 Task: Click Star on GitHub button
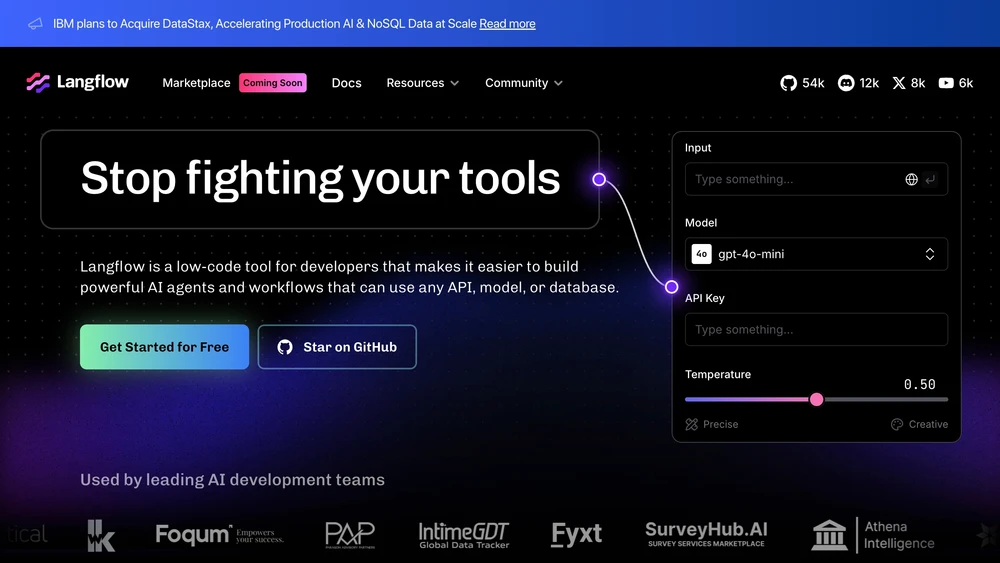tap(337, 347)
